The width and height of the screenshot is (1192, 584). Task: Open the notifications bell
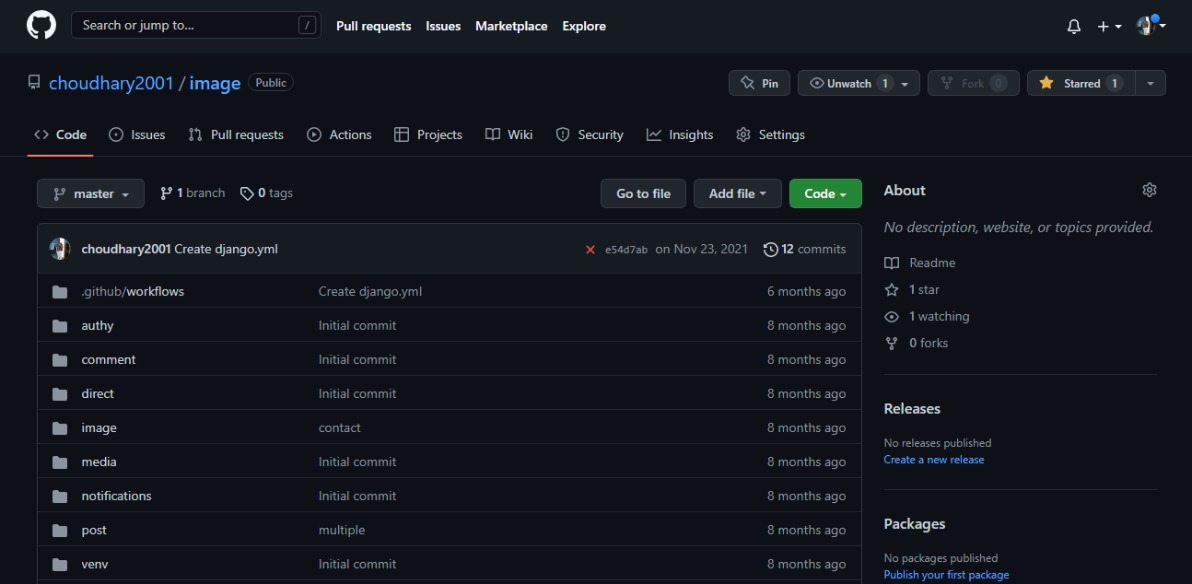1073,27
